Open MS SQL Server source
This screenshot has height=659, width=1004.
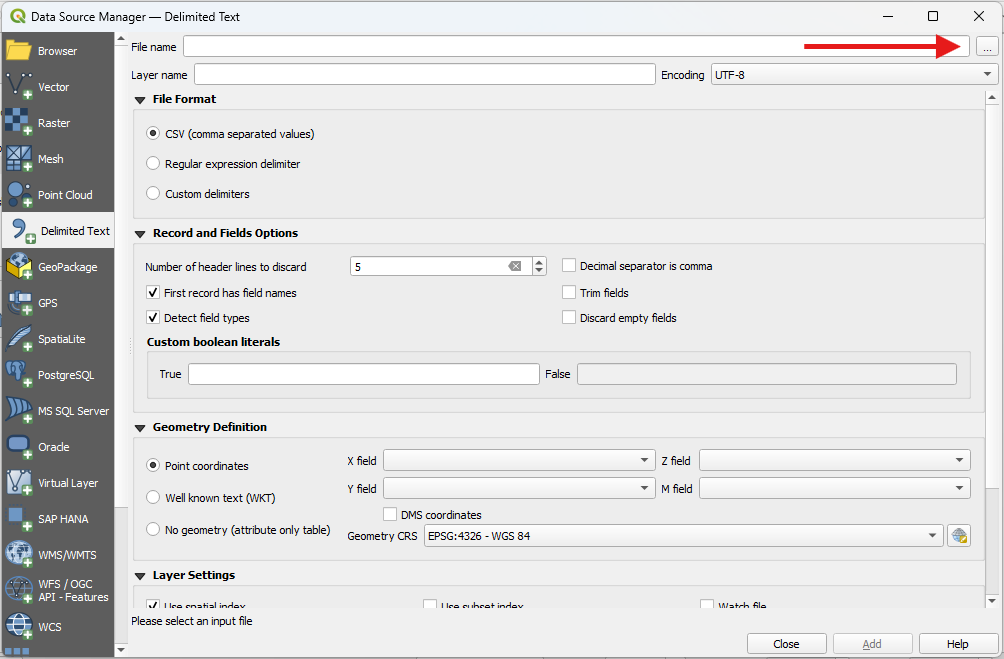click(x=58, y=411)
